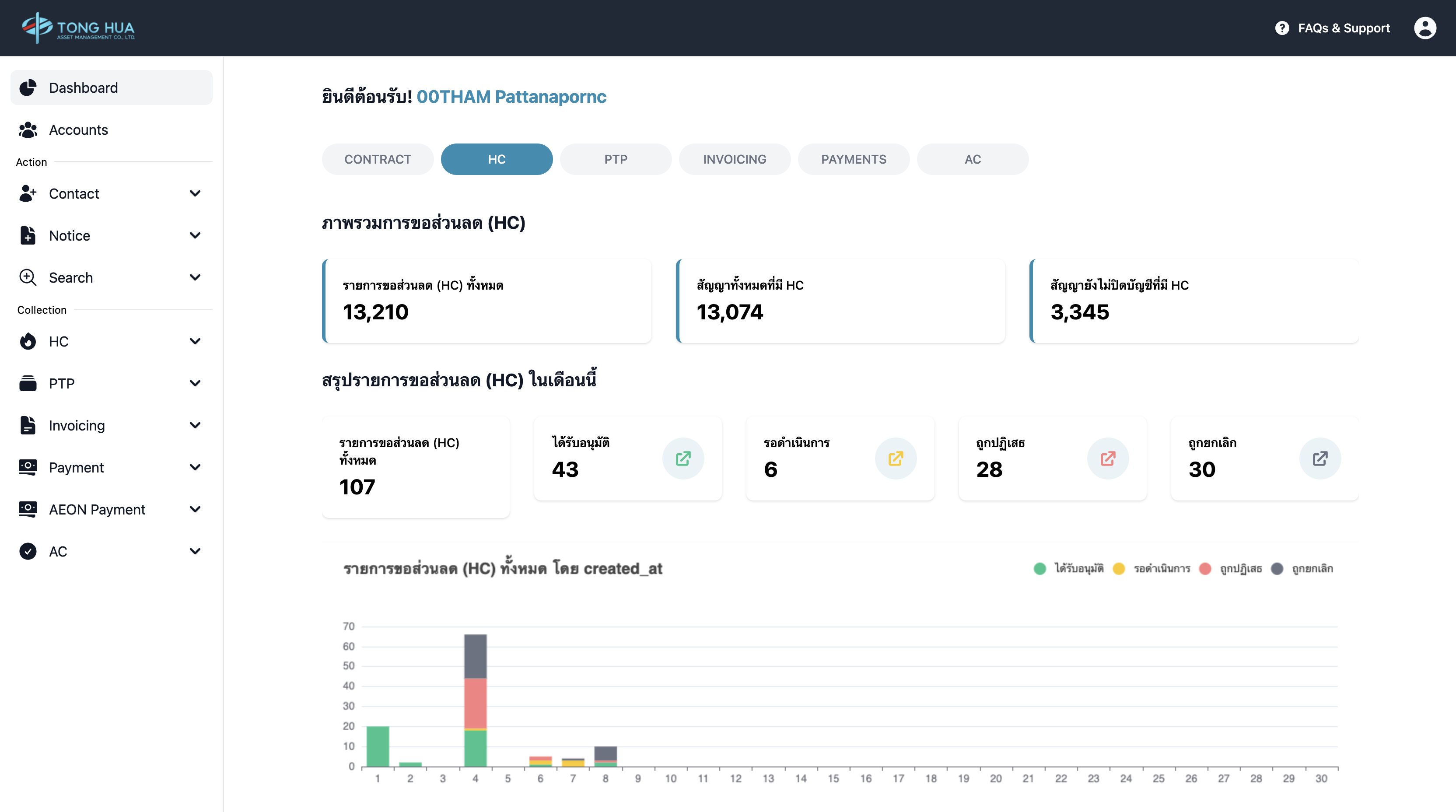The height and width of the screenshot is (812, 1456).
Task: Click the Tong Hua logo
Action: click(x=78, y=28)
